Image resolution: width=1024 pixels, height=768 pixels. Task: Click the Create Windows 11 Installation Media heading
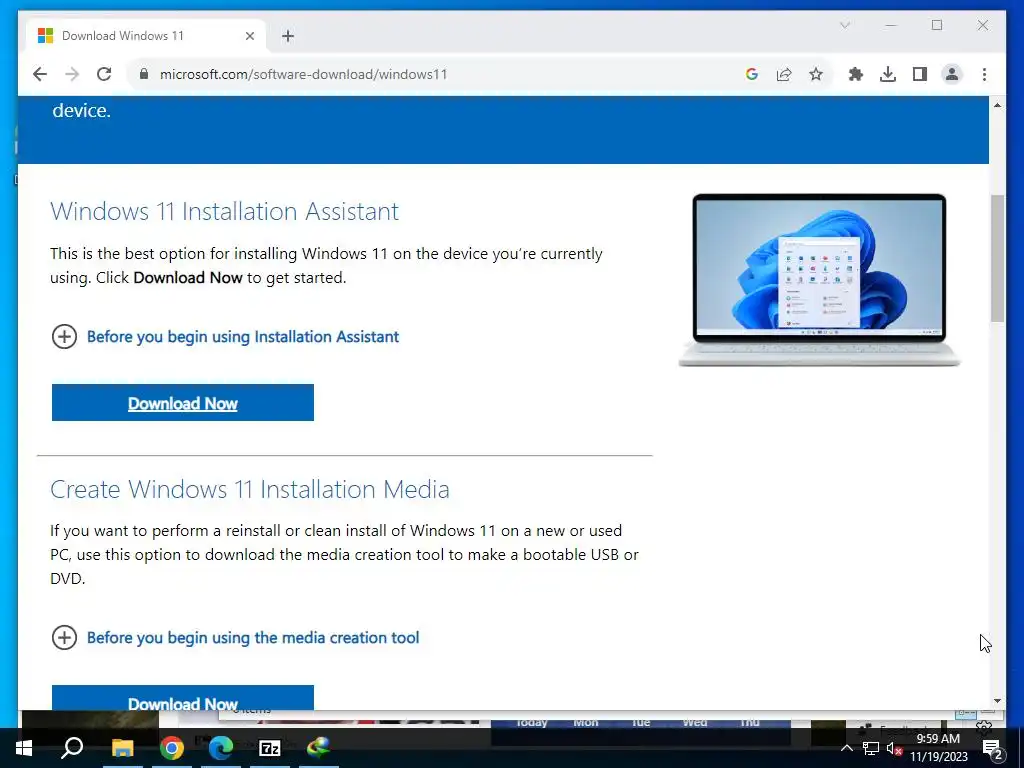(x=249, y=489)
